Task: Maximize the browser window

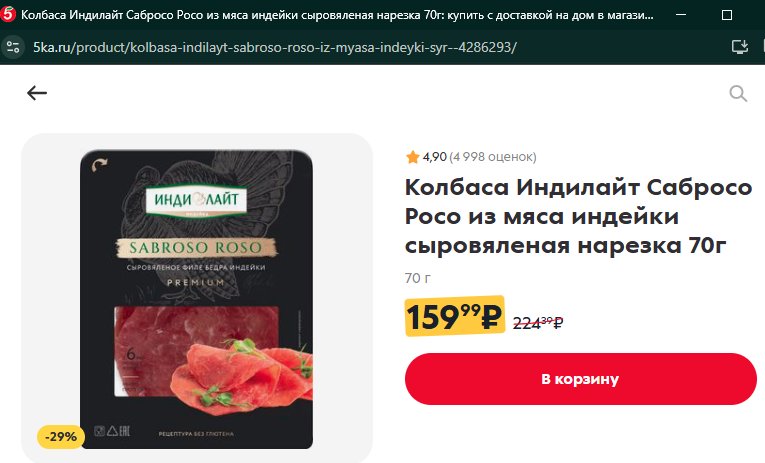Action: [x=726, y=15]
